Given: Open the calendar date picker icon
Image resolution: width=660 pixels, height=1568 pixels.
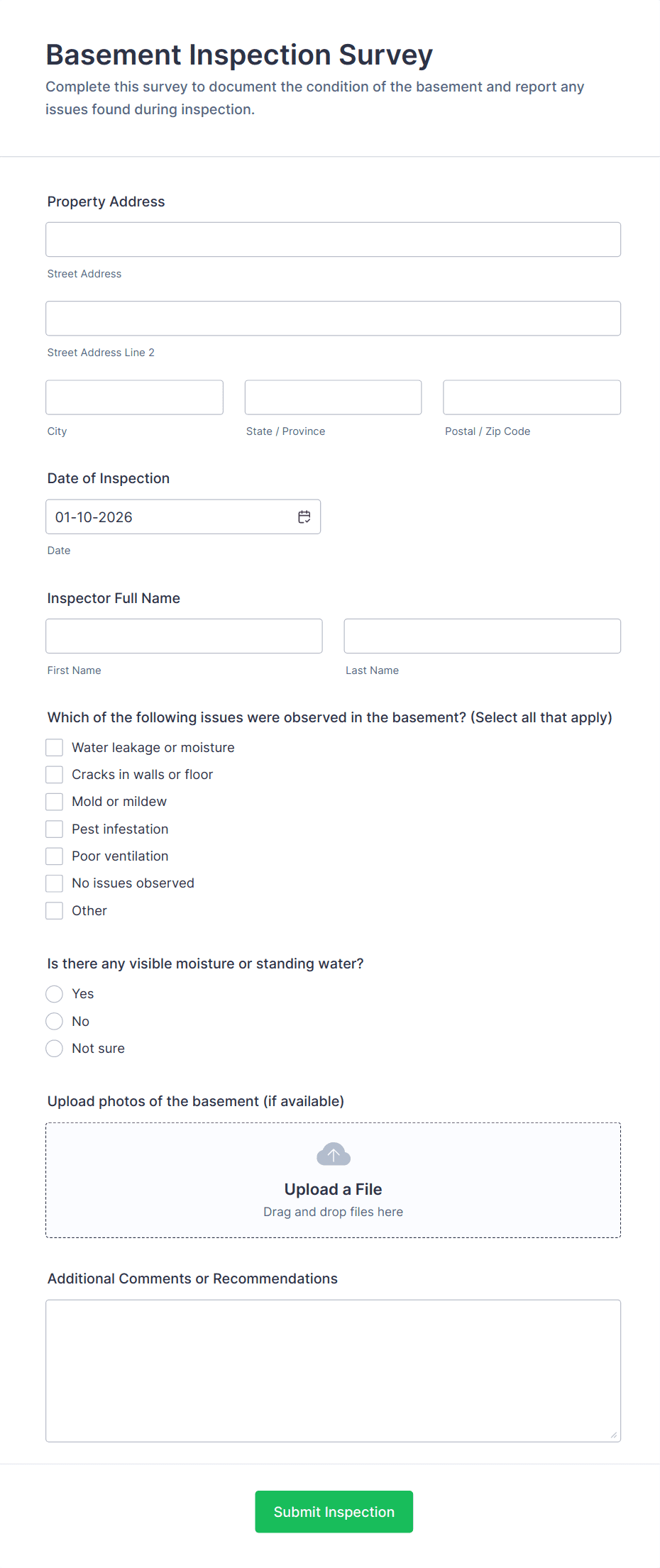Looking at the screenshot, I should (x=304, y=517).
